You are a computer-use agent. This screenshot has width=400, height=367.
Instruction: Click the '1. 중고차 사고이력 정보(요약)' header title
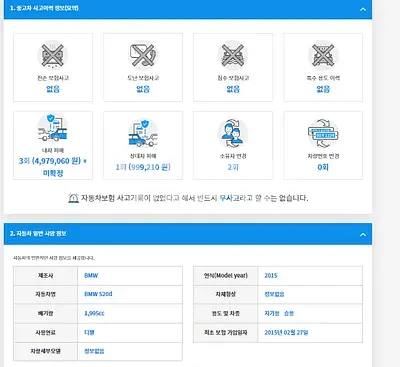point(44,8)
